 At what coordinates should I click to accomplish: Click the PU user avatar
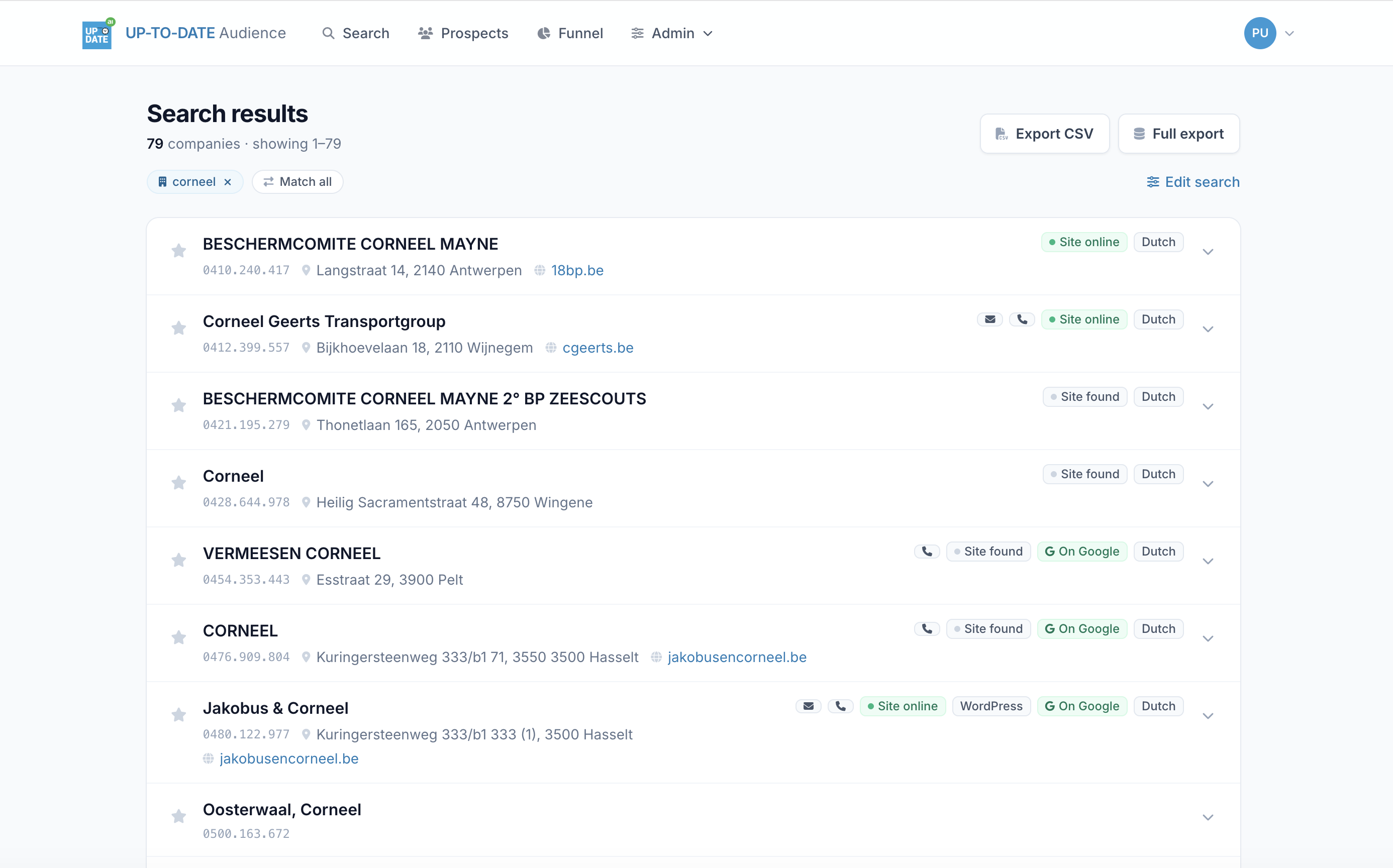[x=1260, y=33]
